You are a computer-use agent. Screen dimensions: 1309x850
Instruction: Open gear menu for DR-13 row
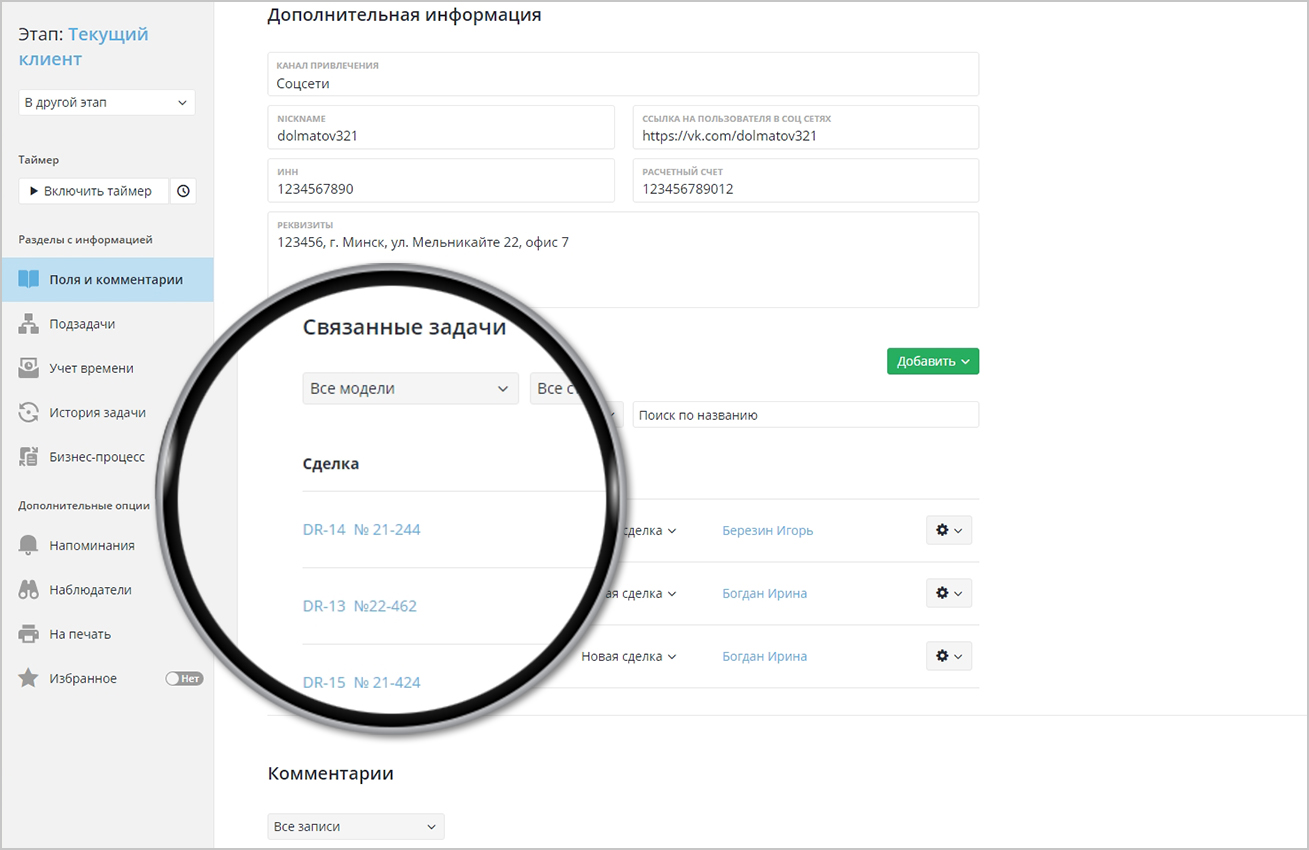[x=949, y=593]
